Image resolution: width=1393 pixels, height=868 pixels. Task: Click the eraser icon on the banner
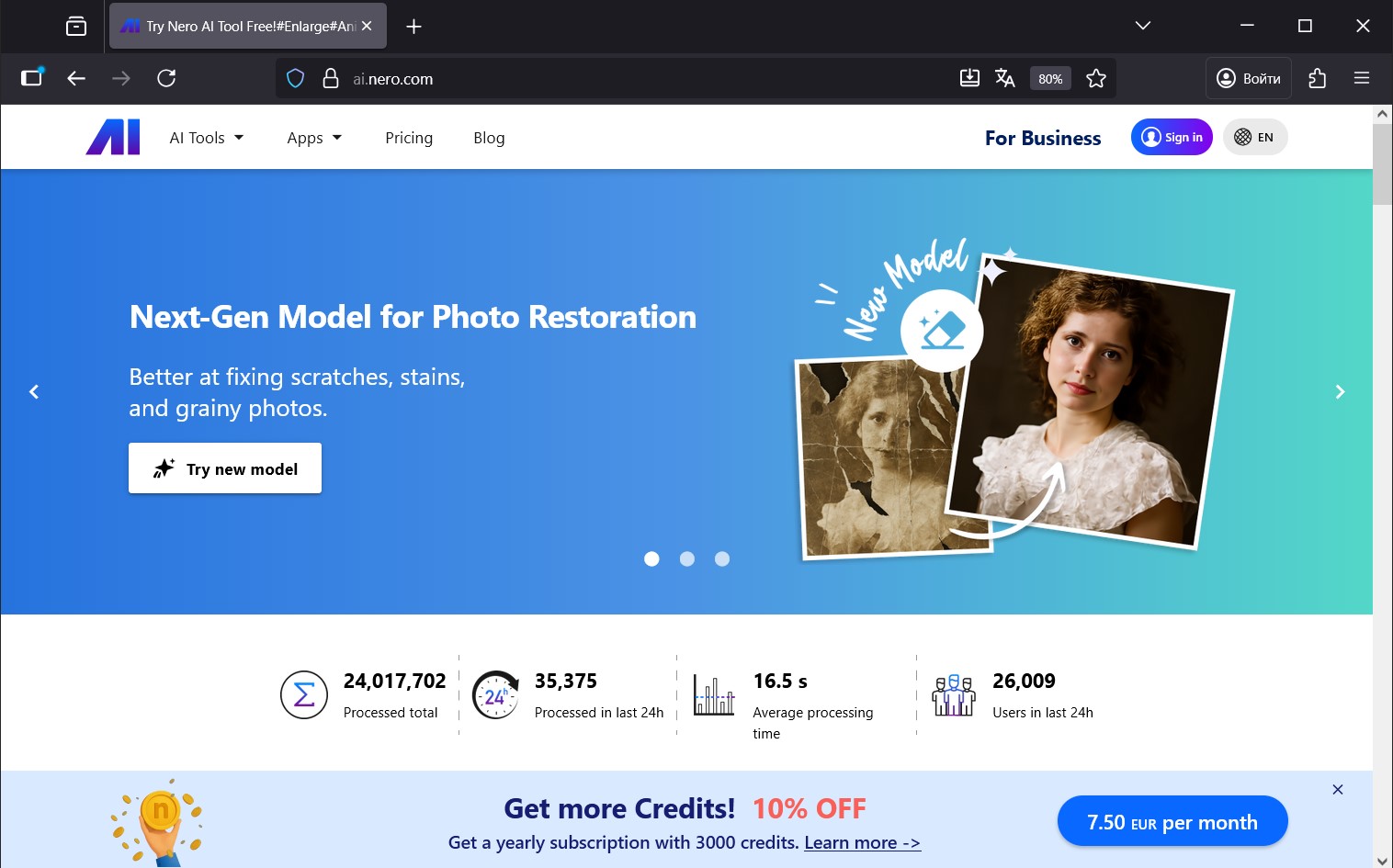tap(942, 331)
